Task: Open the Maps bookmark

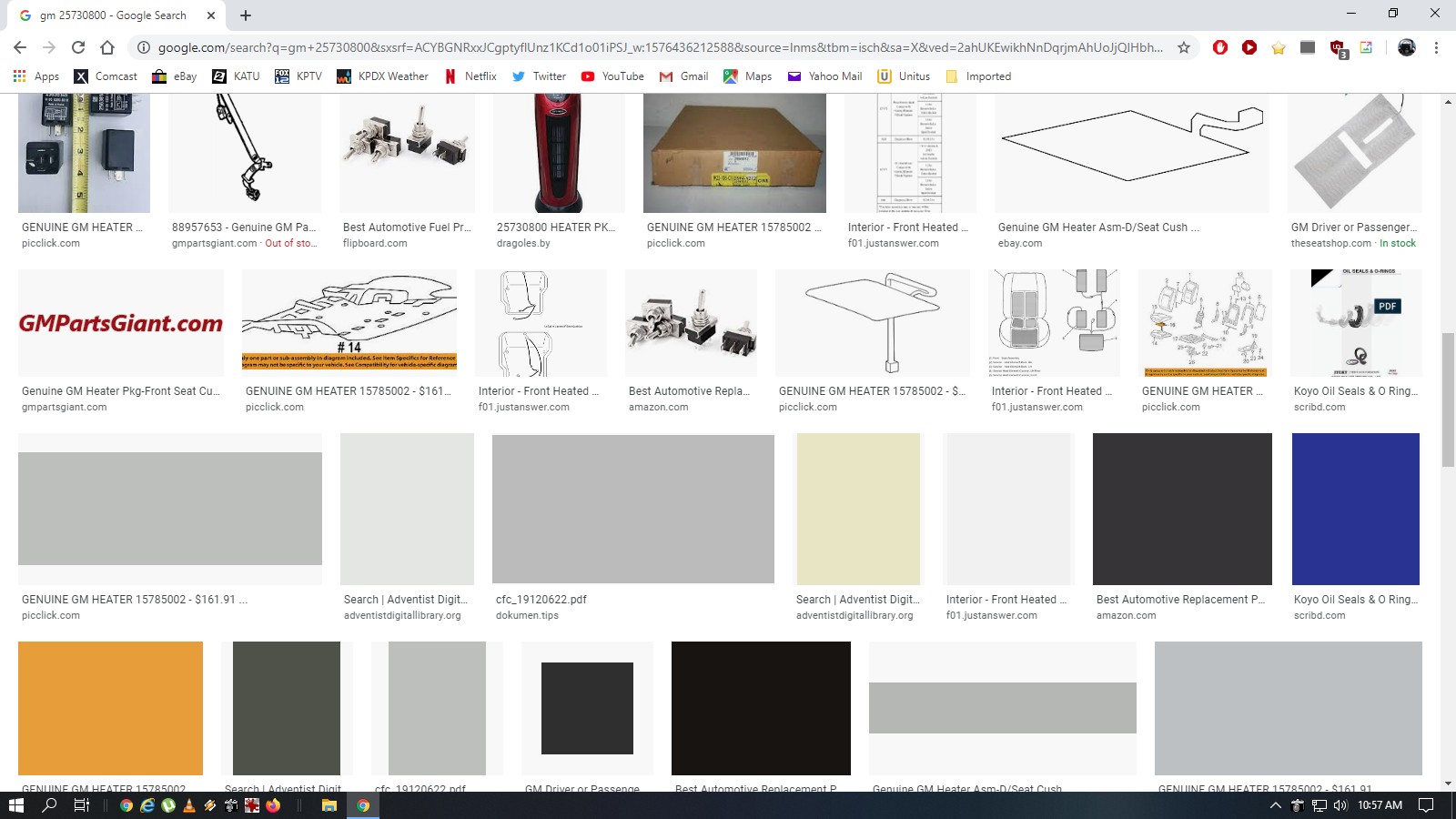Action: [748, 76]
